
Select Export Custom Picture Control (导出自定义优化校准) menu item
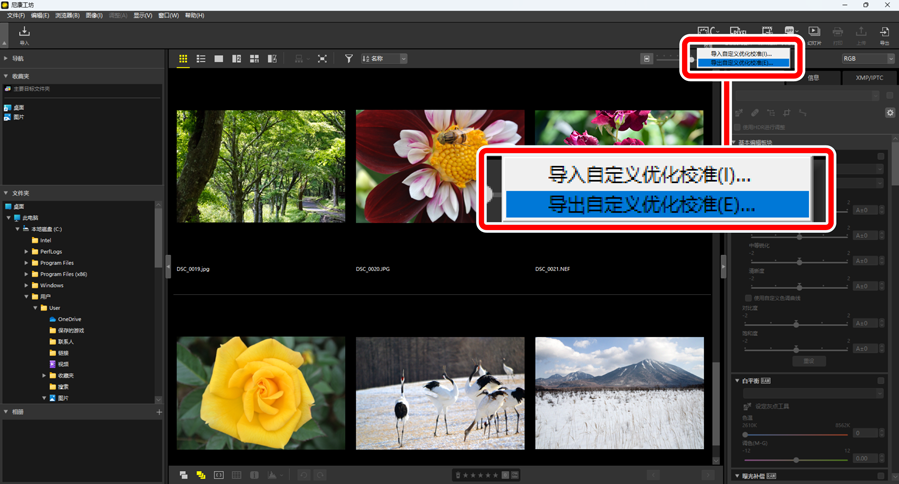pos(740,63)
